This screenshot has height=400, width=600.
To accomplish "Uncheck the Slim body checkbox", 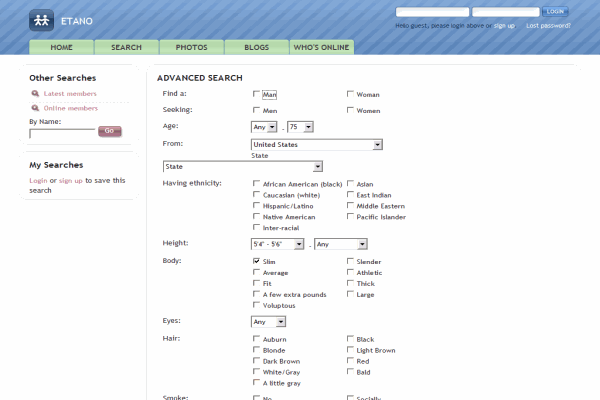I will pos(256,261).
